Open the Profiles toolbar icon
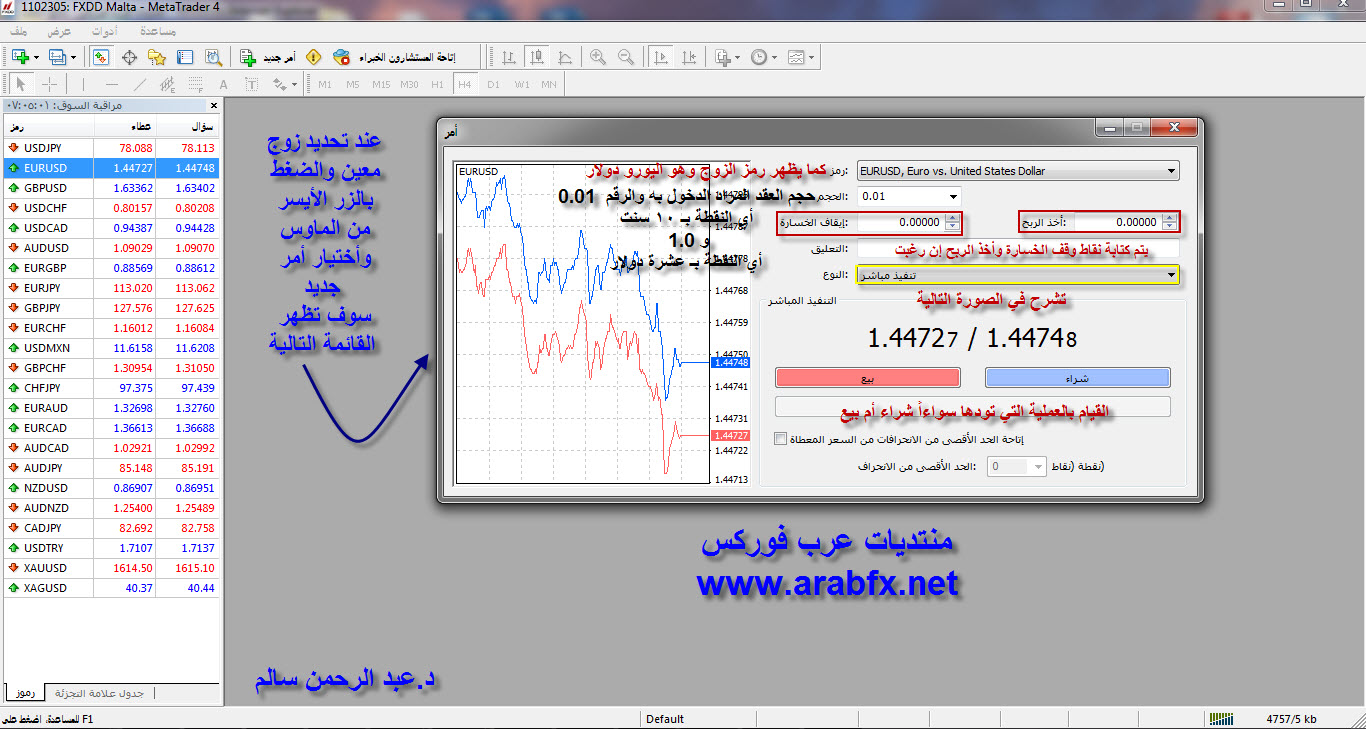Viewport: 1366px width, 729px height. pyautogui.click(x=56, y=57)
